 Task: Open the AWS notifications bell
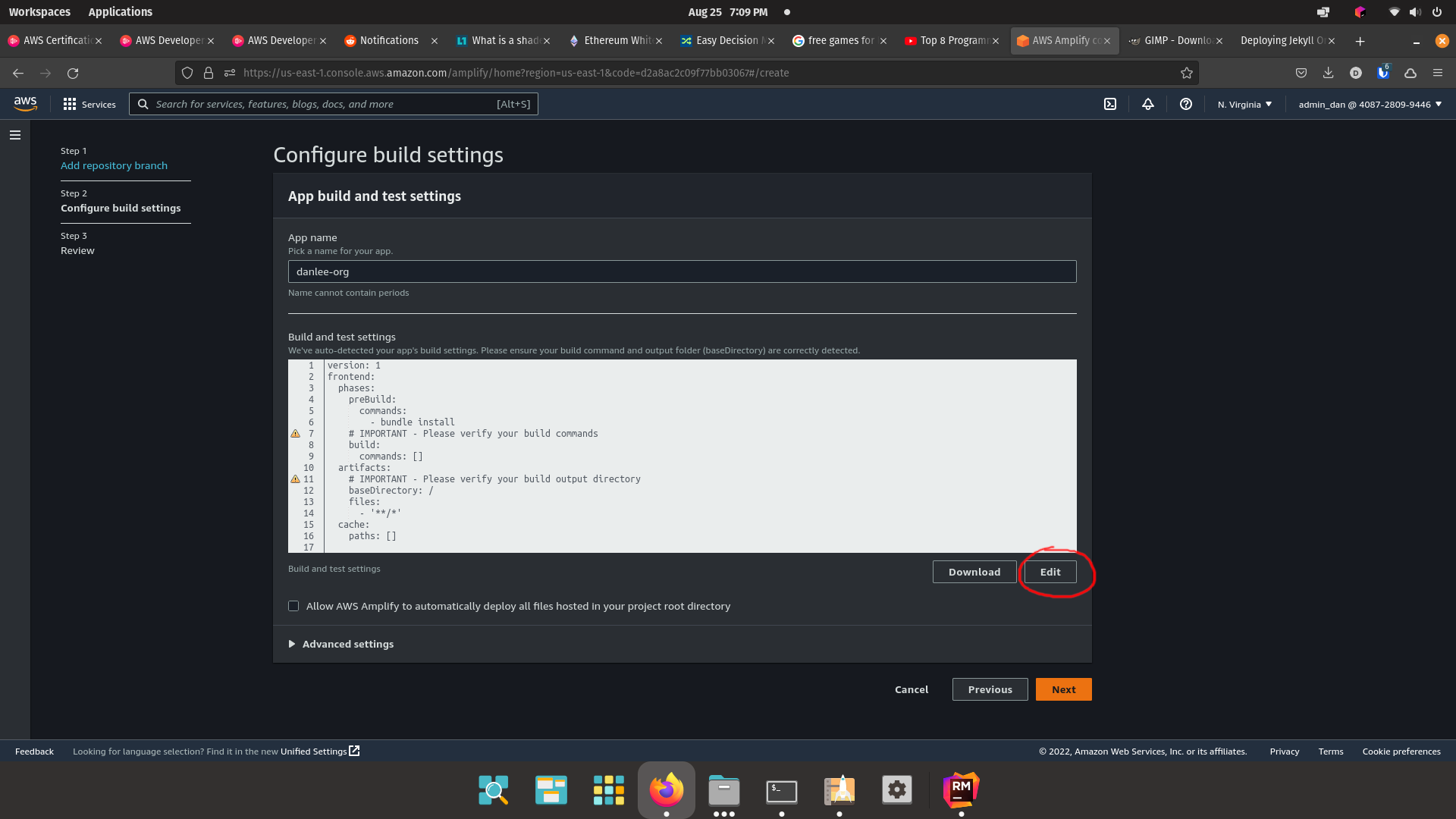[1147, 104]
